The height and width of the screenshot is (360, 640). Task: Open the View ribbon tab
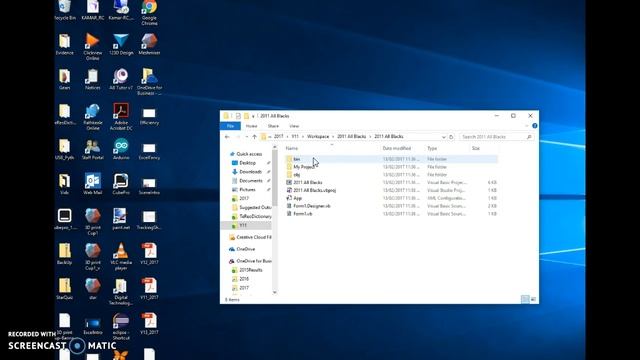pos(294,126)
